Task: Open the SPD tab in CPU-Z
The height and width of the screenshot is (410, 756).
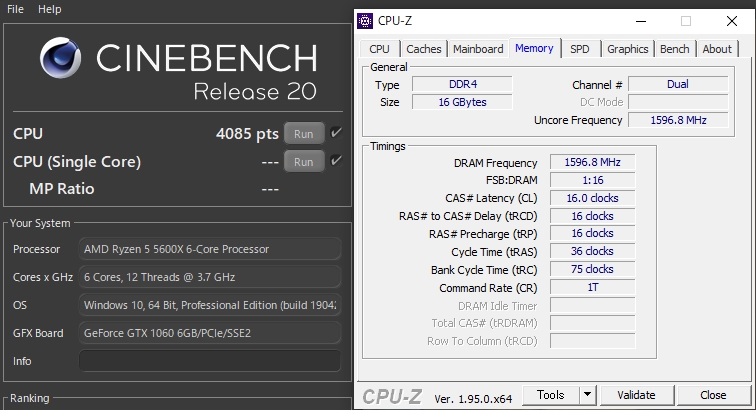Action: pyautogui.click(x=580, y=49)
